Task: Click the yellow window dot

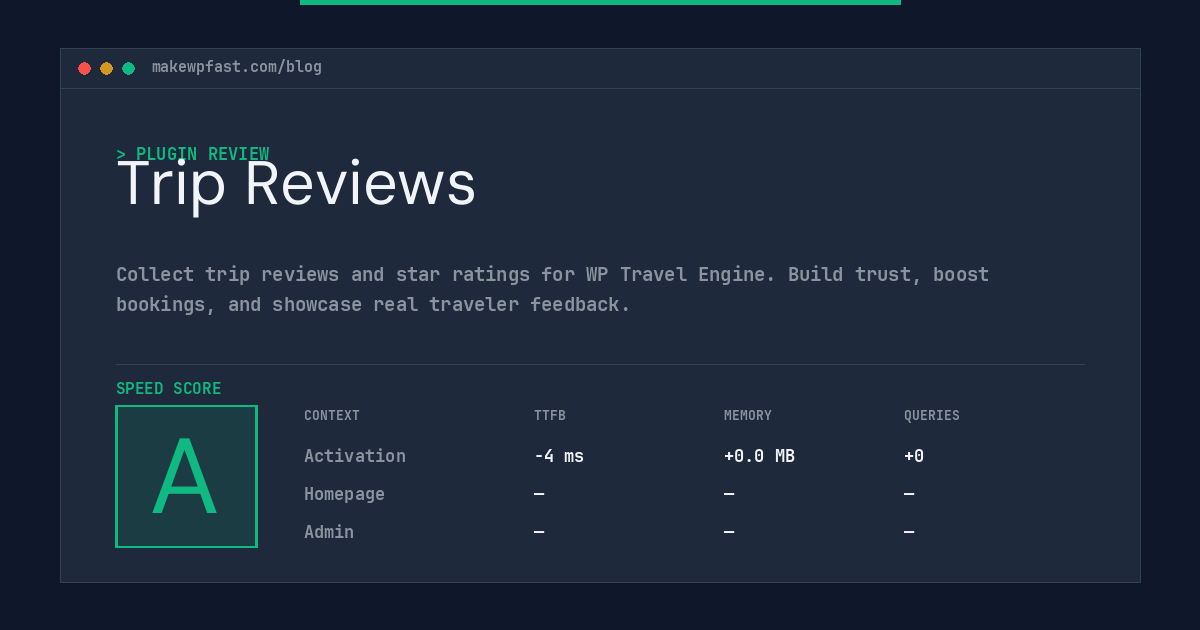Action: 106,68
